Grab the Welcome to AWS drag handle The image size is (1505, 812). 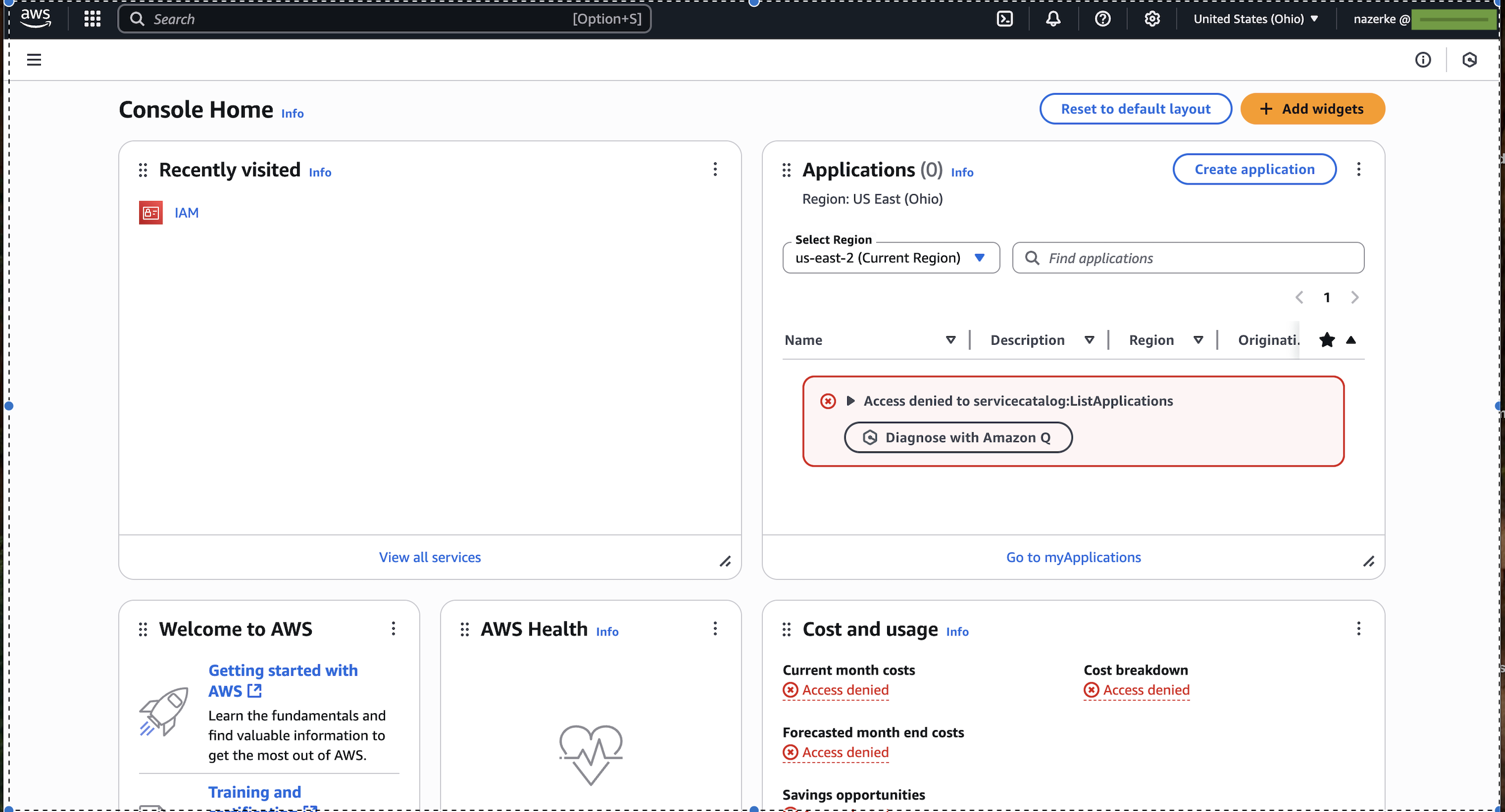pos(143,629)
